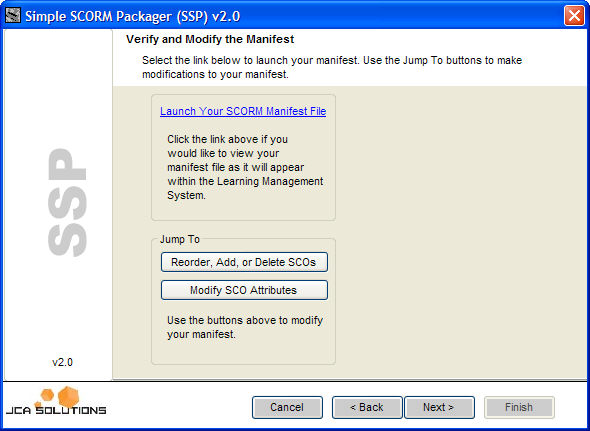
Task: Click the vertical SSP sidebar logo
Action: (x=67, y=202)
